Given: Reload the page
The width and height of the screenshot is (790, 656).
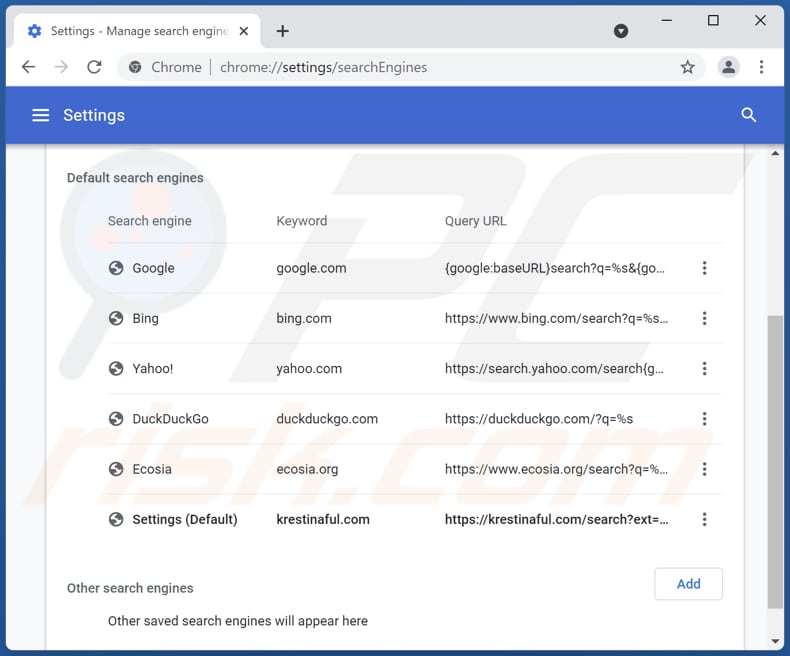Looking at the screenshot, I should click(x=94, y=67).
